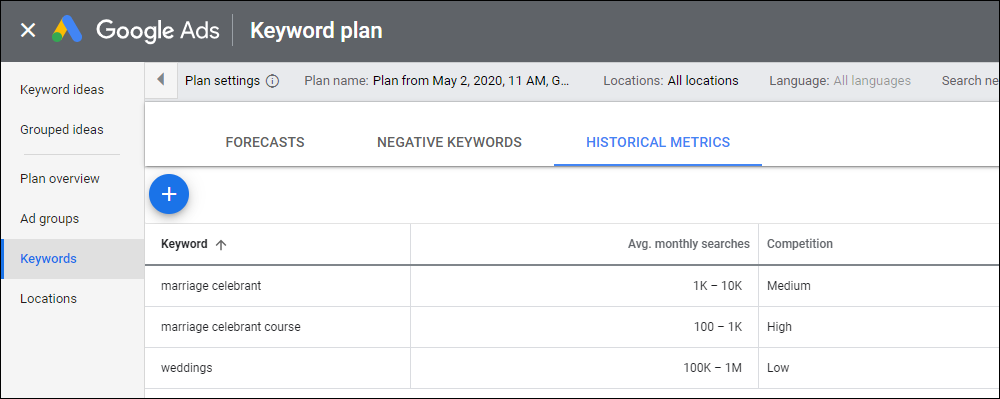
Task: Switch to the Negative Keywords tab
Action: coord(449,142)
